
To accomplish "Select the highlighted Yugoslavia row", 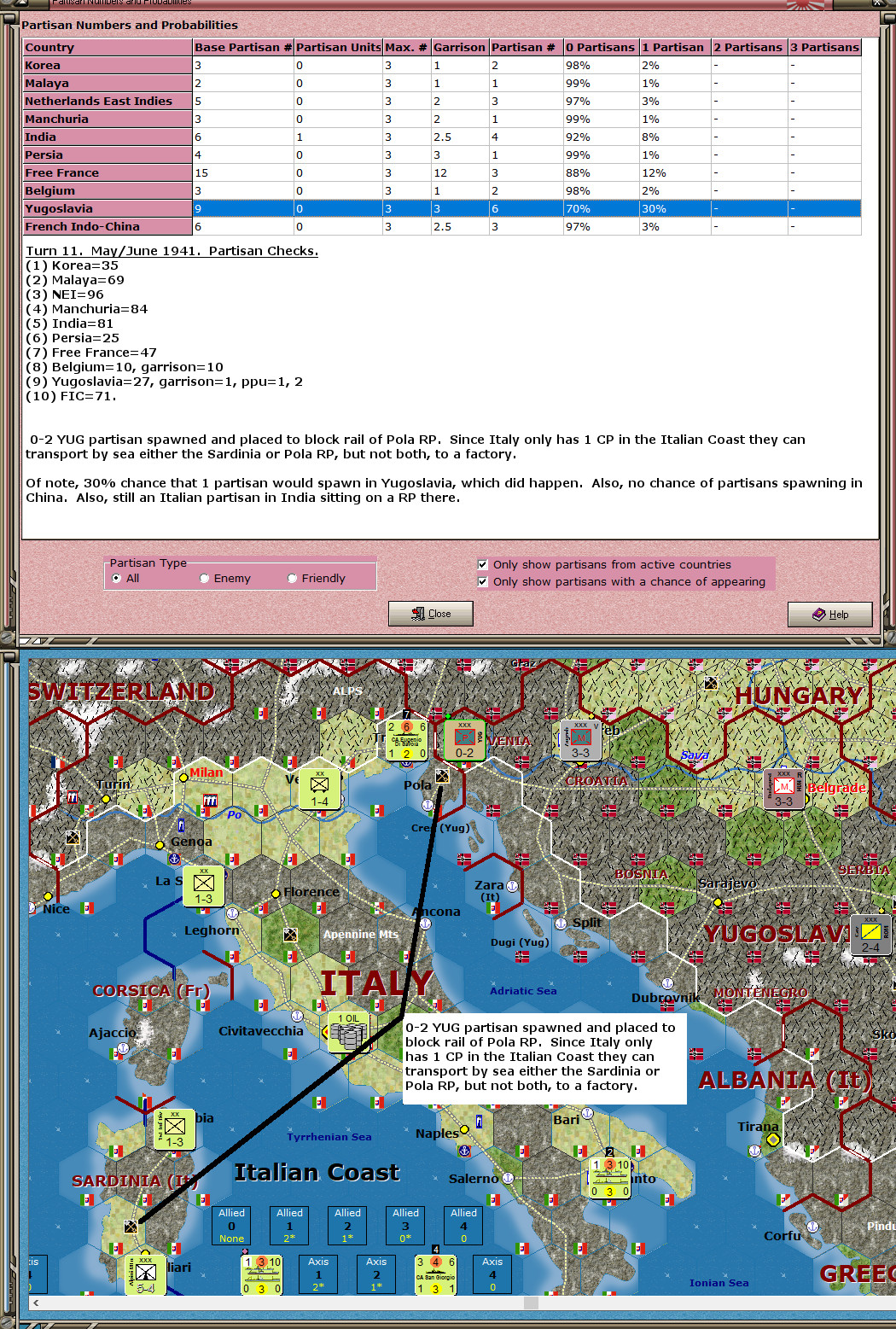I will [x=442, y=208].
